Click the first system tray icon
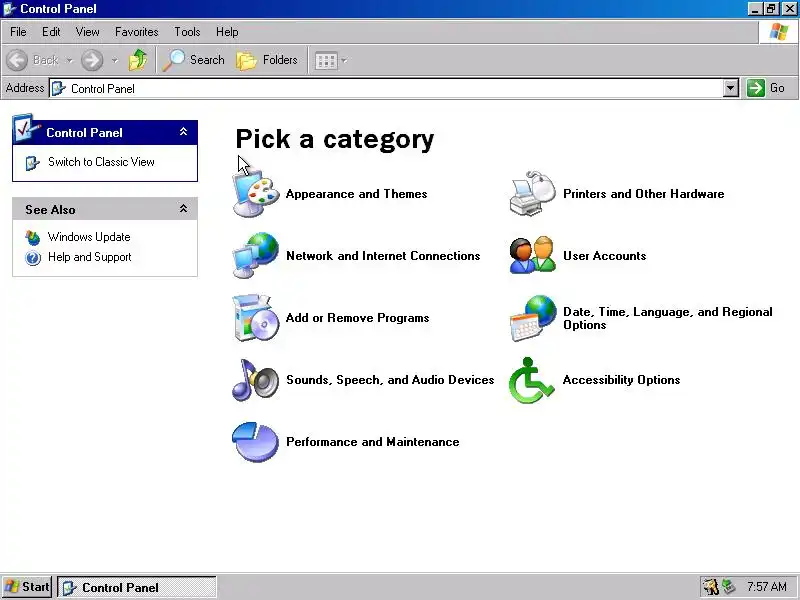Screen dimensions: 800x600 (710, 587)
